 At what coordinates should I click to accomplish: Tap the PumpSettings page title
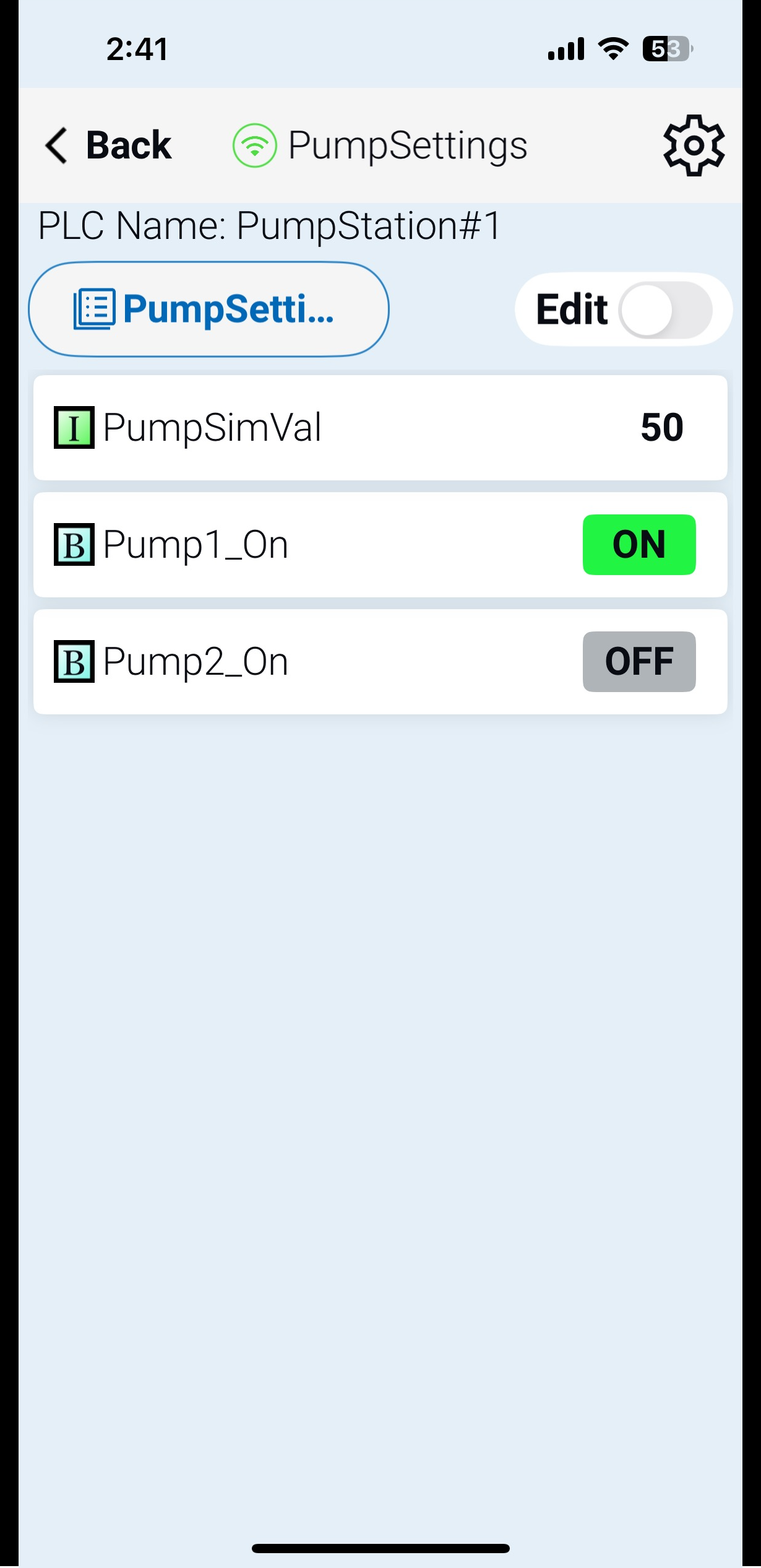408,145
